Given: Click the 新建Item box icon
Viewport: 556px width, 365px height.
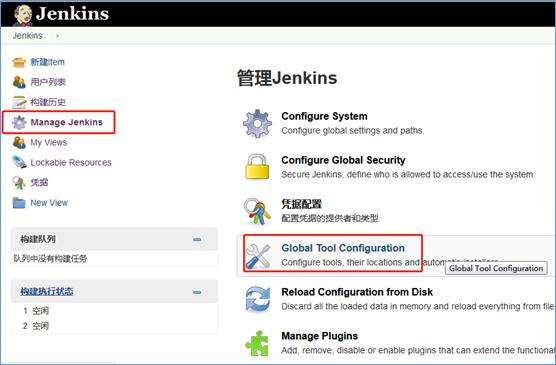Looking at the screenshot, I should click(19, 62).
